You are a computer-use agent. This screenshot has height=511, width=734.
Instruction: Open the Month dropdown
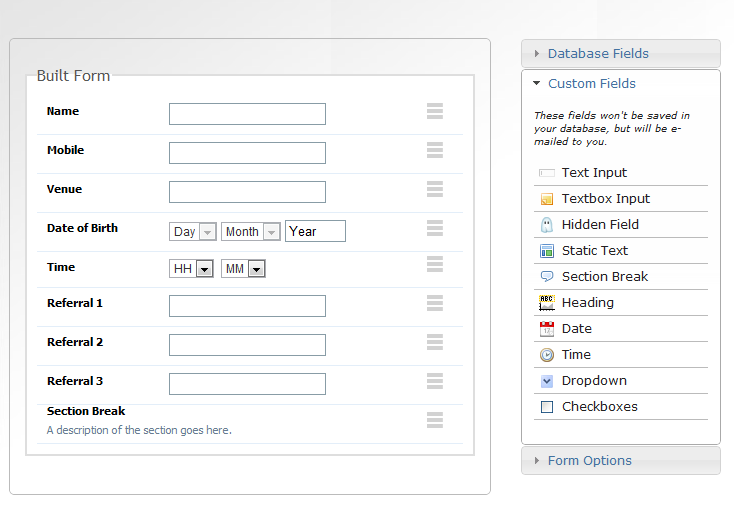tap(250, 232)
